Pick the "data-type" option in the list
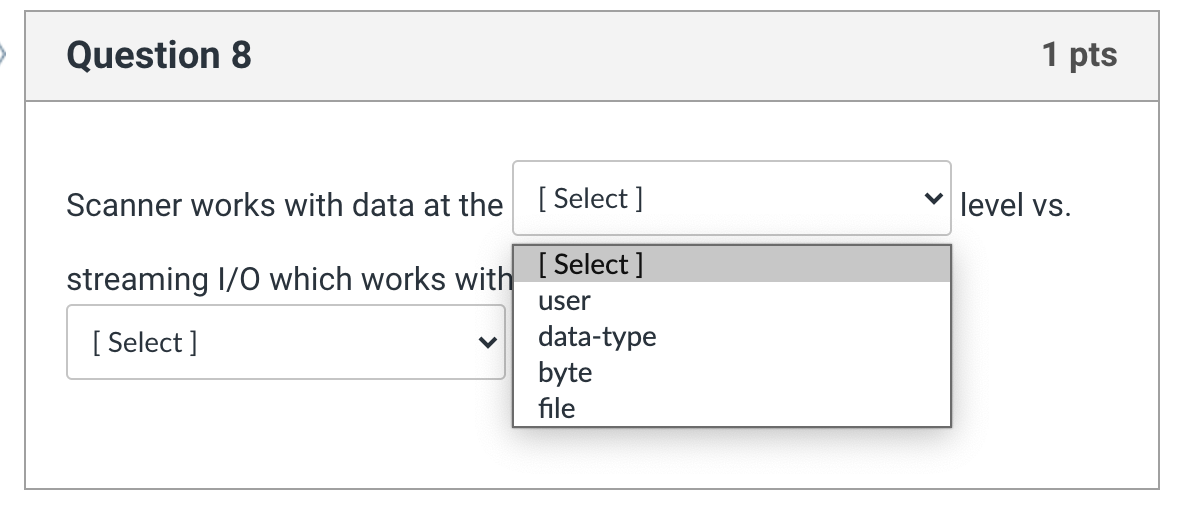 [597, 337]
